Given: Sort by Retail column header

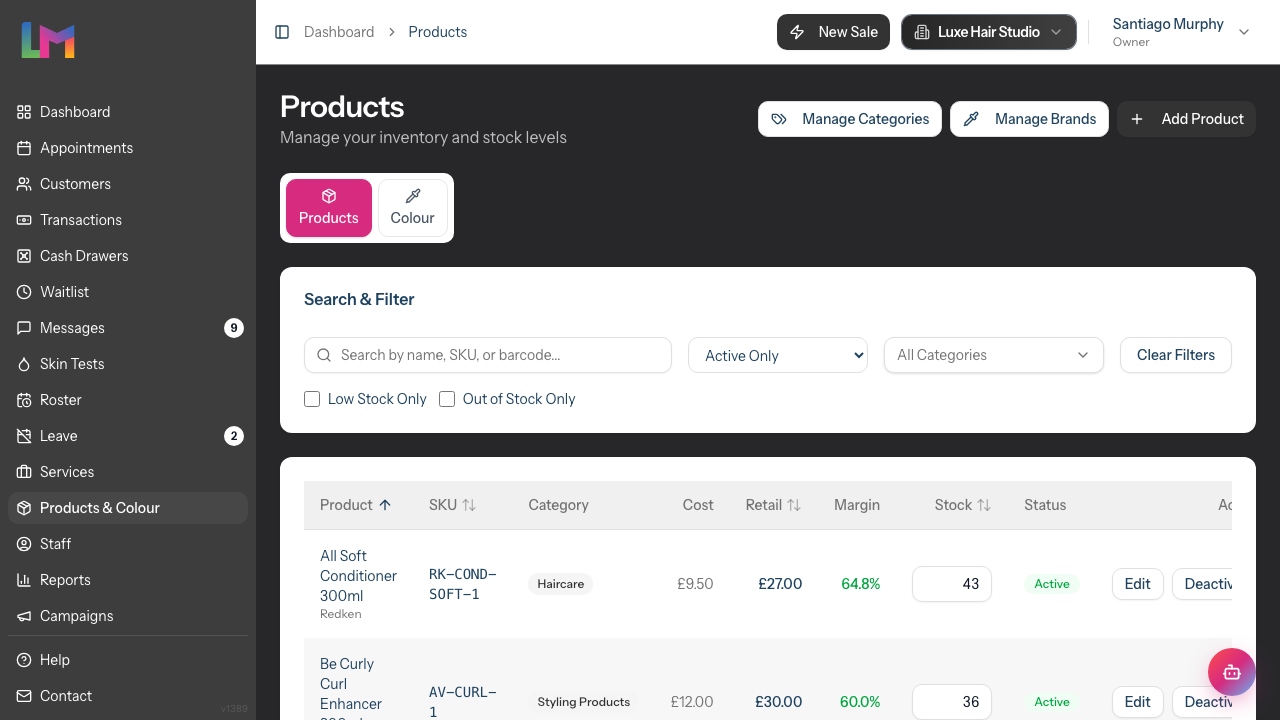Looking at the screenshot, I should coord(773,505).
